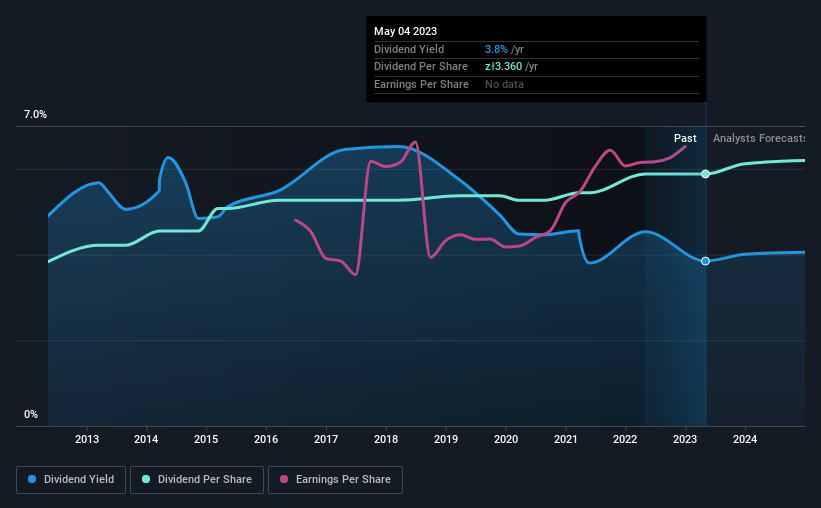Toggle the Dividend Yield legend button
The width and height of the screenshot is (821, 508).
pos(71,480)
